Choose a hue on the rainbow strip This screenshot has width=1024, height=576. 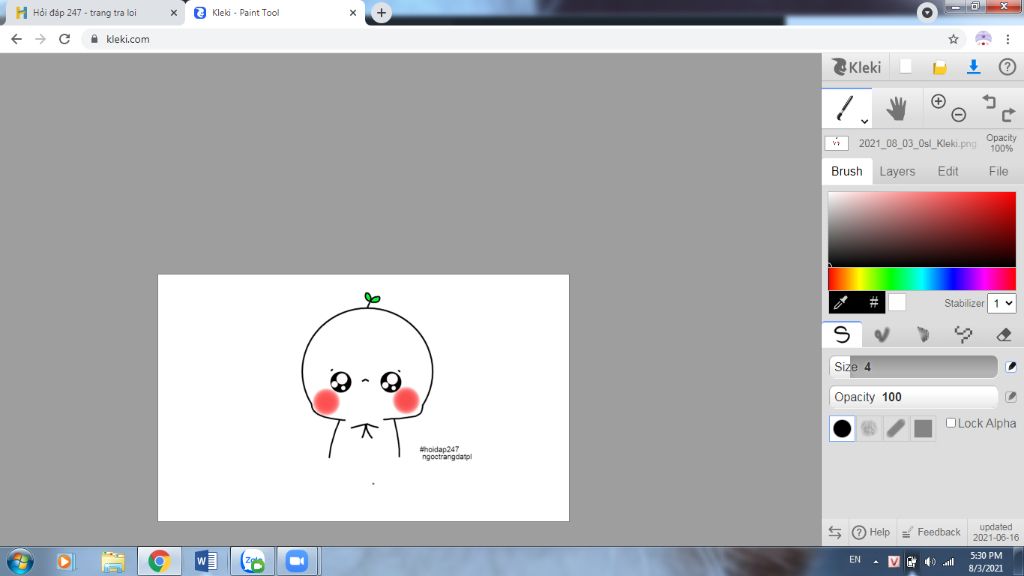click(922, 279)
